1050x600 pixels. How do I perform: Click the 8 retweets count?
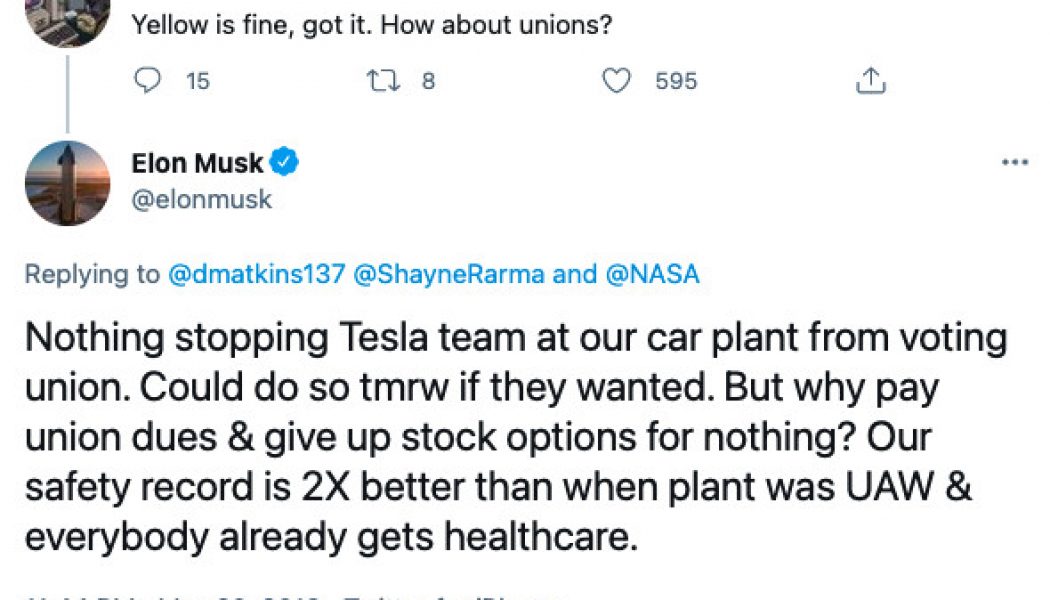[428, 81]
